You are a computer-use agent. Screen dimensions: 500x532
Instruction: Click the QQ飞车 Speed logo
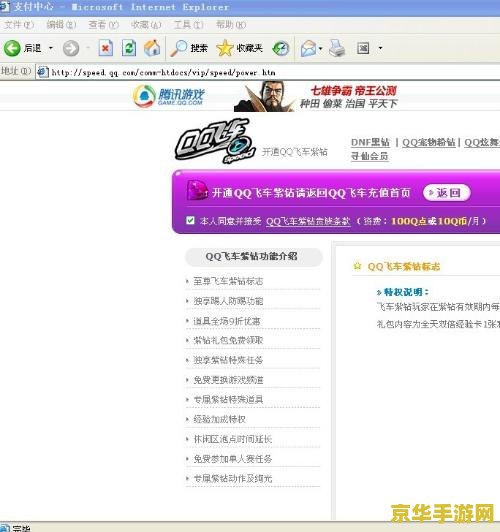coord(215,141)
